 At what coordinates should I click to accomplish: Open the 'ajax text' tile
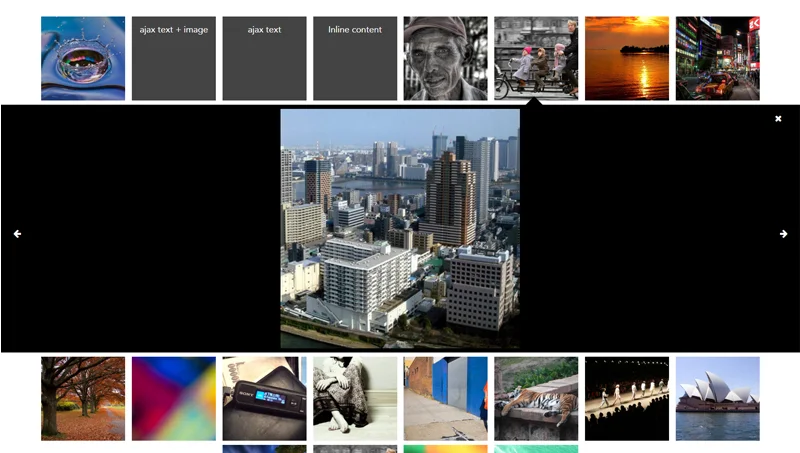(x=264, y=58)
